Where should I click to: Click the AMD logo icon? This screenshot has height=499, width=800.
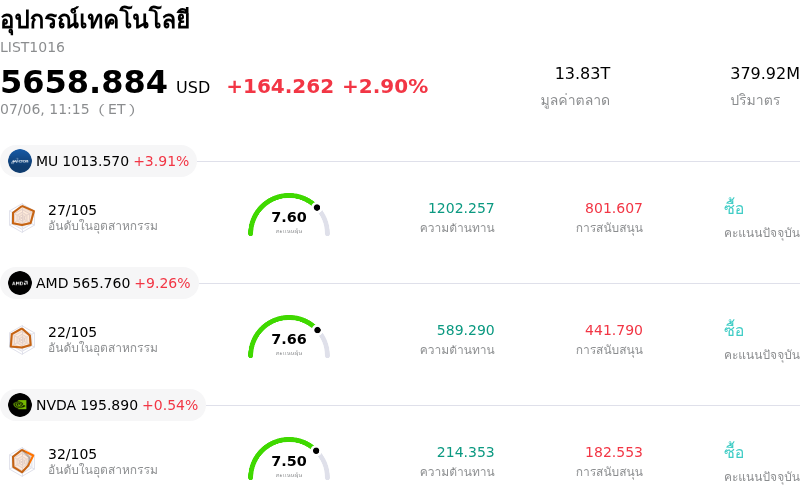[x=20, y=283]
